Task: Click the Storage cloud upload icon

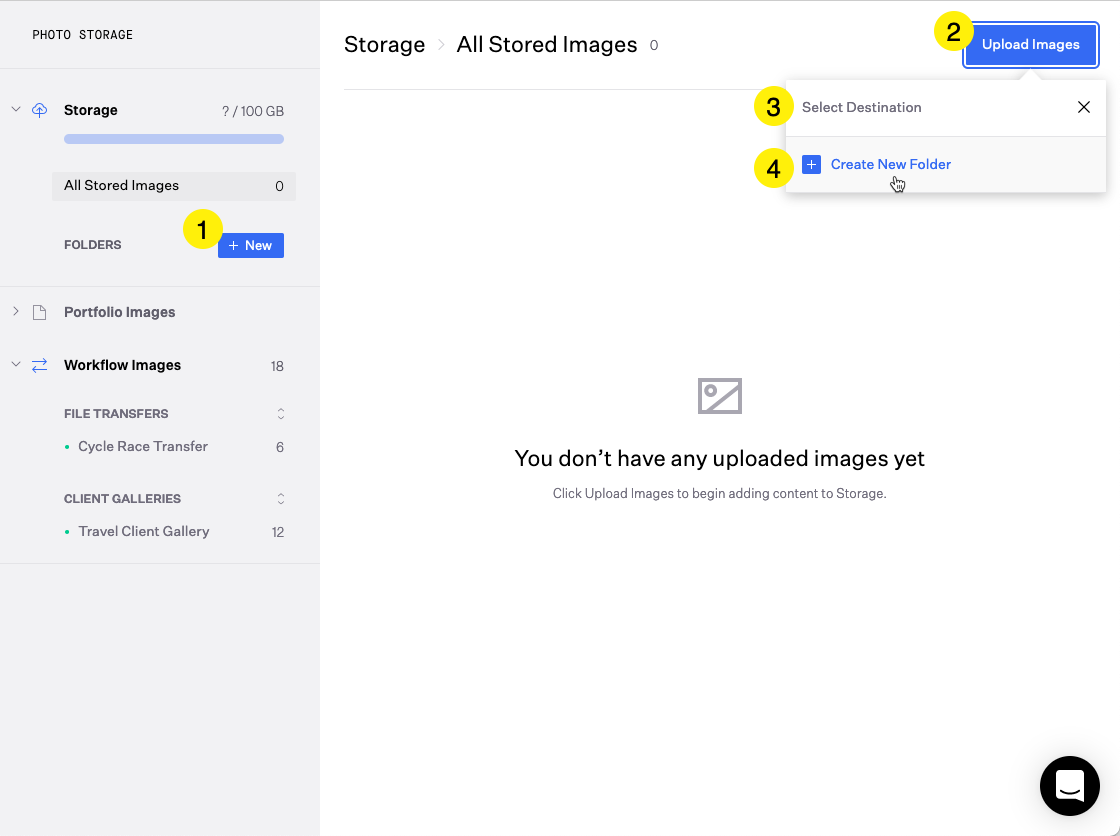Action: point(40,110)
